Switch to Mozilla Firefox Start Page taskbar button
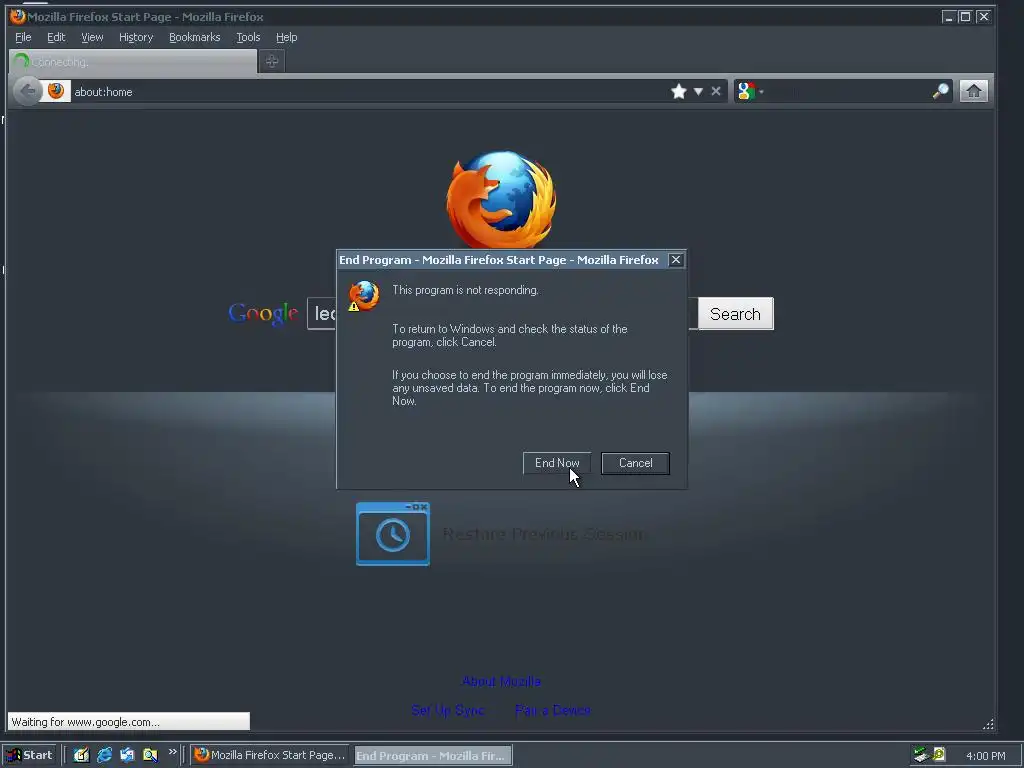Screen dimensions: 1024x768 (270, 755)
